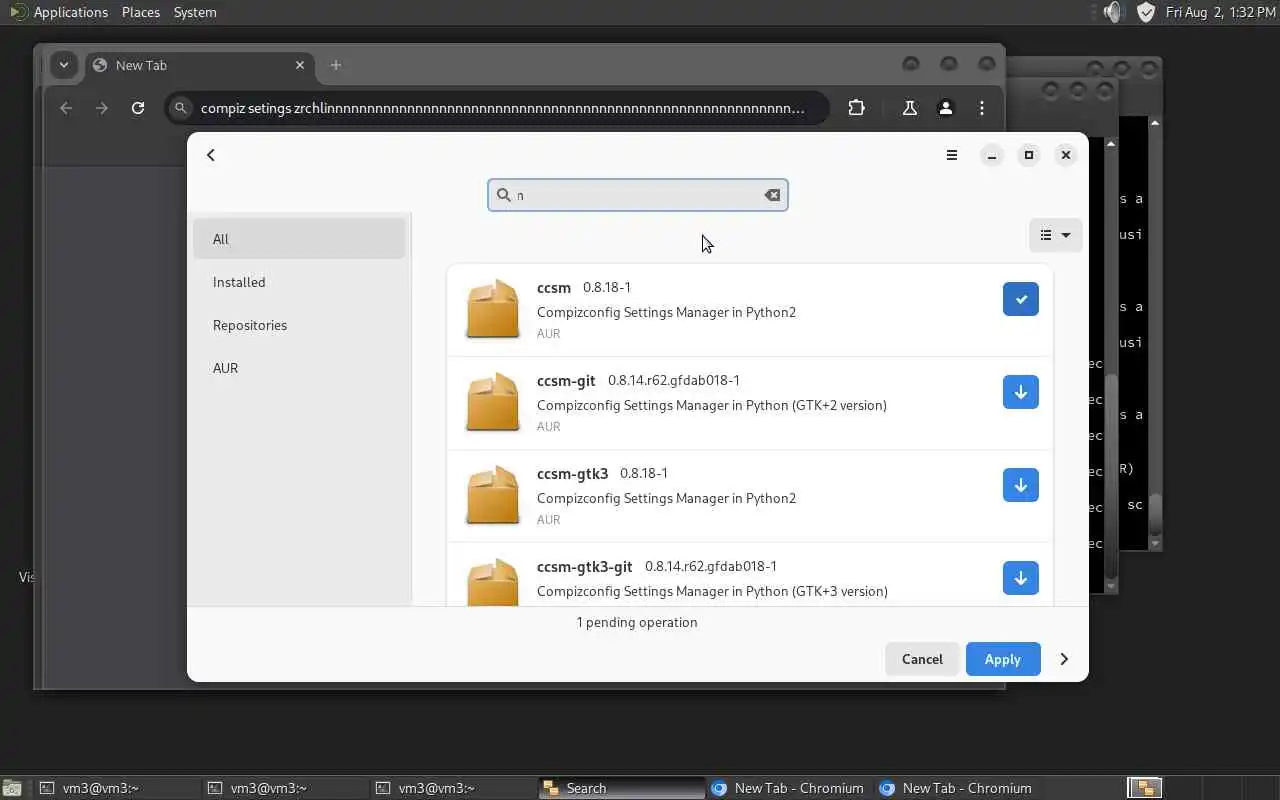Open the ccsm package box icon
Viewport: 1280px width, 800px height.
tap(493, 309)
